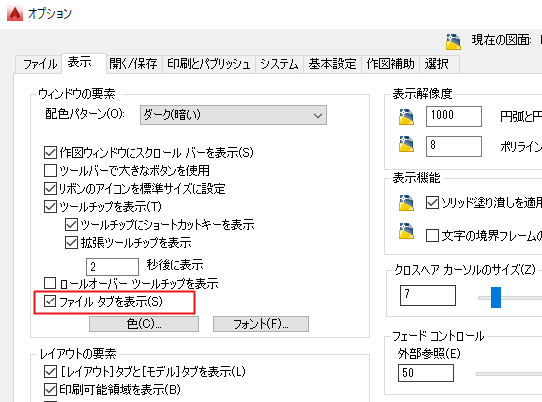This screenshot has width=542, height=402.
Task: Select the 表示 tab
Action: [x=84, y=63]
